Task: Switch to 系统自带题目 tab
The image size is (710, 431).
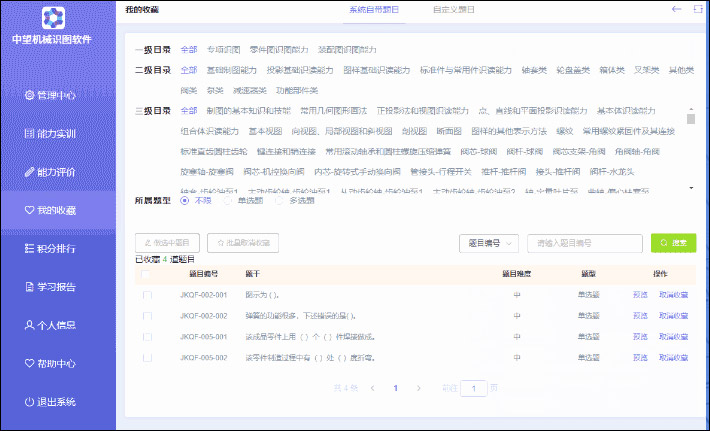Action: click(374, 9)
